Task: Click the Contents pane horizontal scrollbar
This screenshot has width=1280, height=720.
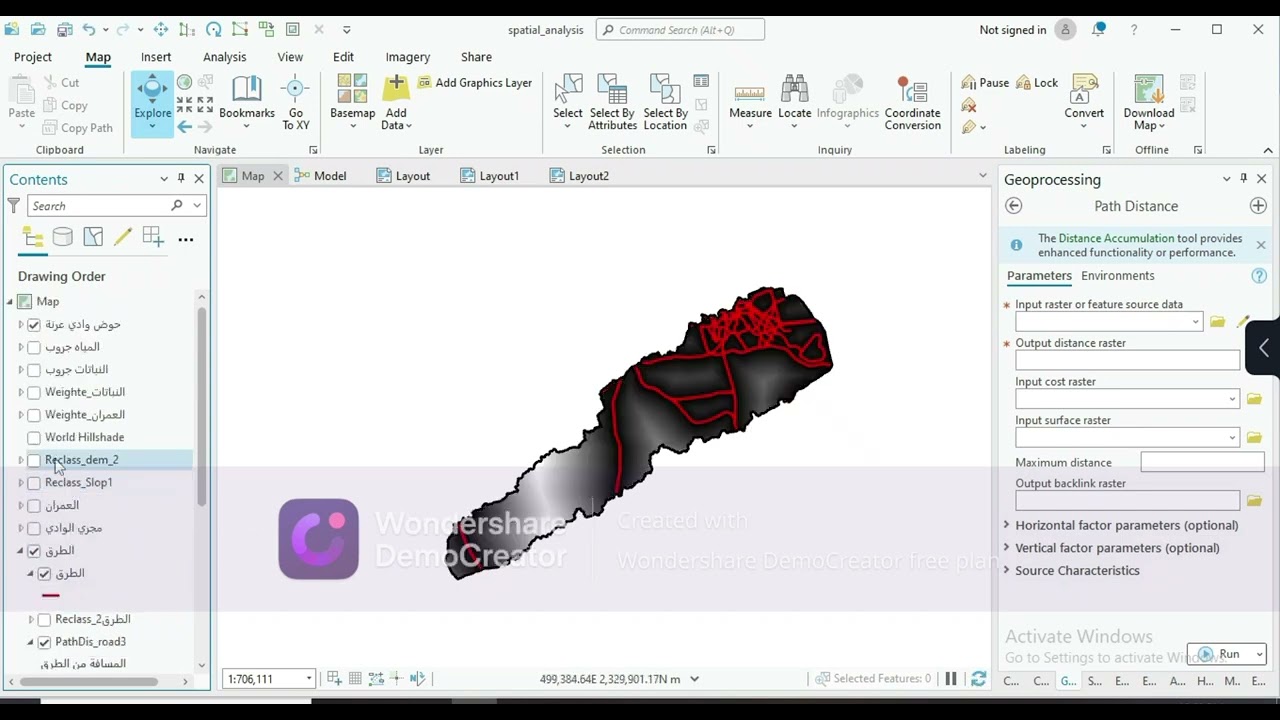Action: (x=88, y=682)
